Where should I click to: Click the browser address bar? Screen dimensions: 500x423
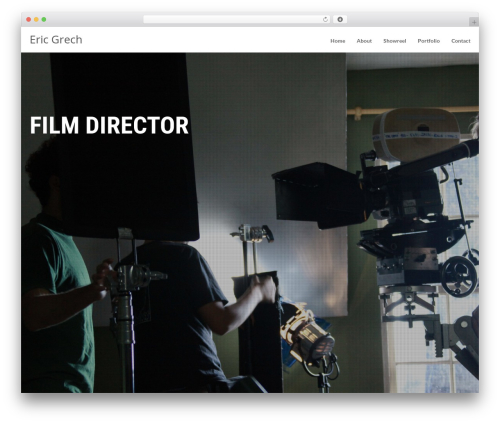(x=237, y=19)
